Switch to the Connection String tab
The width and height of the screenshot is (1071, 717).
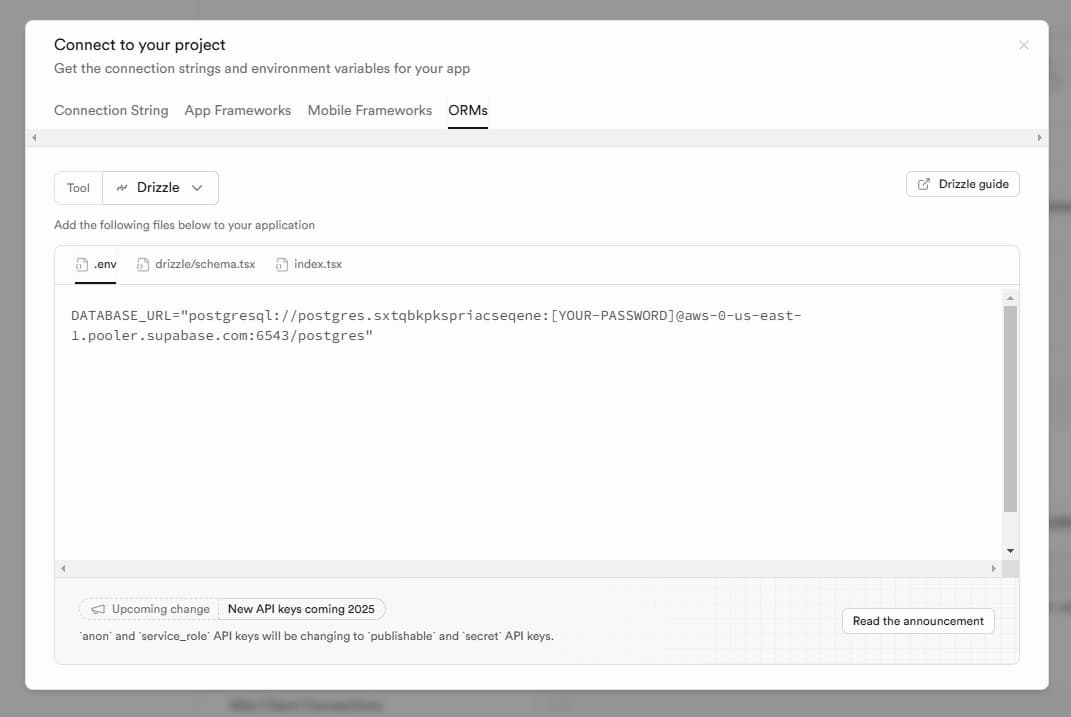(x=111, y=110)
